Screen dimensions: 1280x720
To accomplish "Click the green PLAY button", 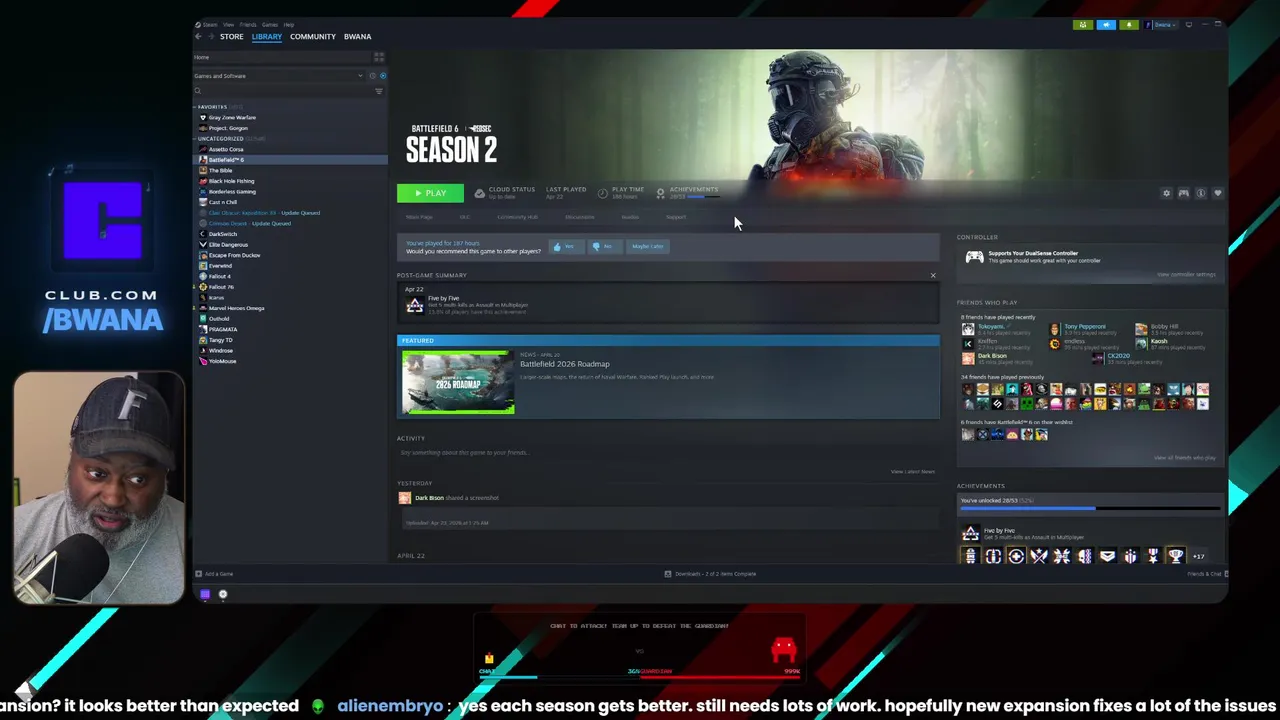I will pyautogui.click(x=430, y=193).
